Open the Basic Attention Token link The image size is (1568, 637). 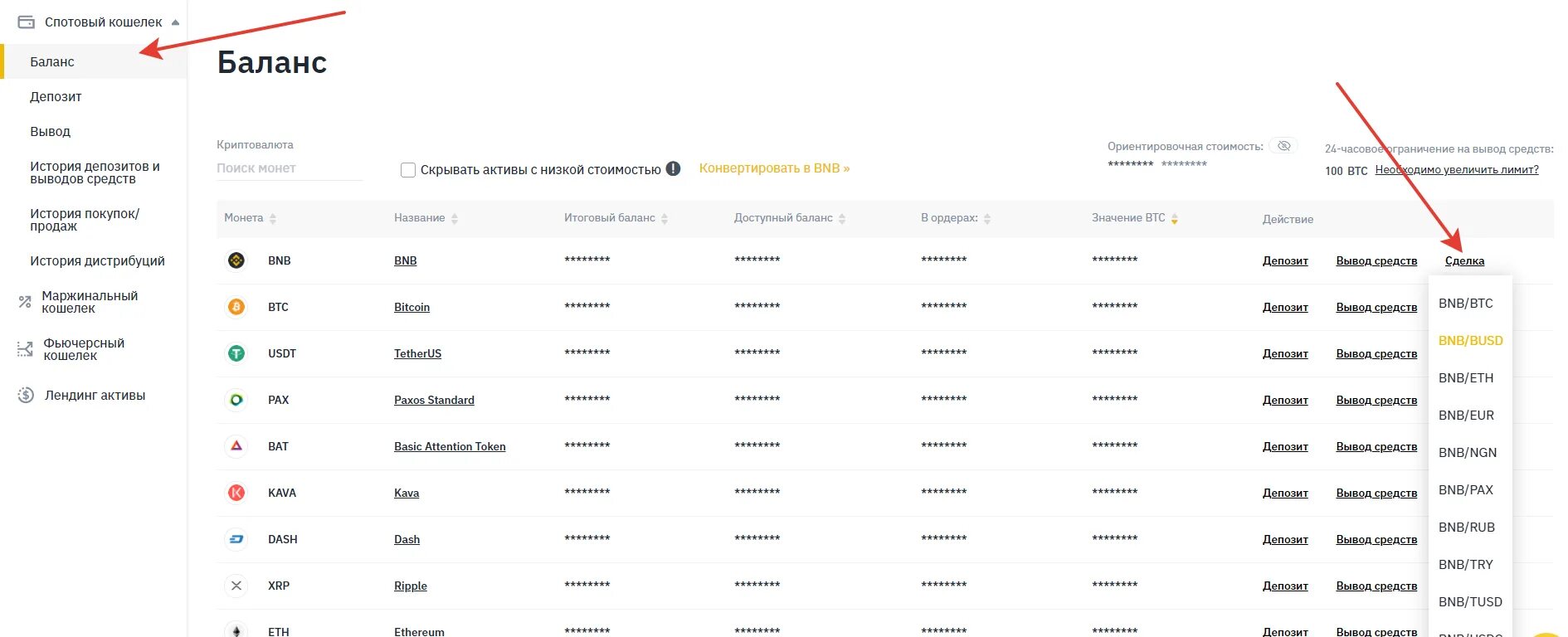point(450,446)
